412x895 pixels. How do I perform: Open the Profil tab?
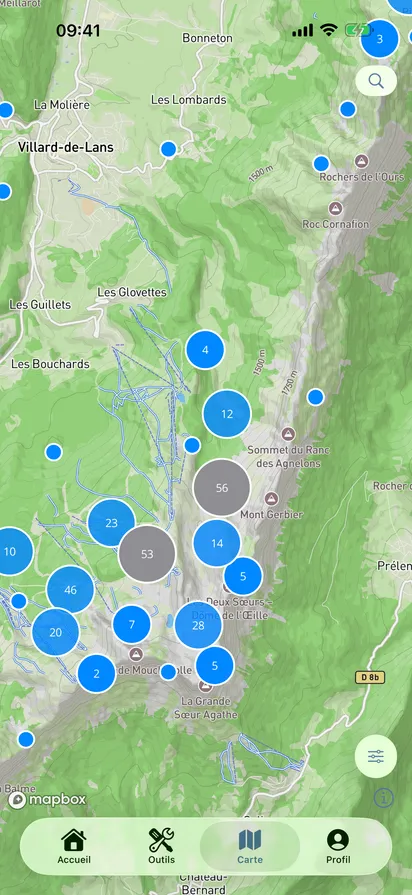pyautogui.click(x=338, y=847)
